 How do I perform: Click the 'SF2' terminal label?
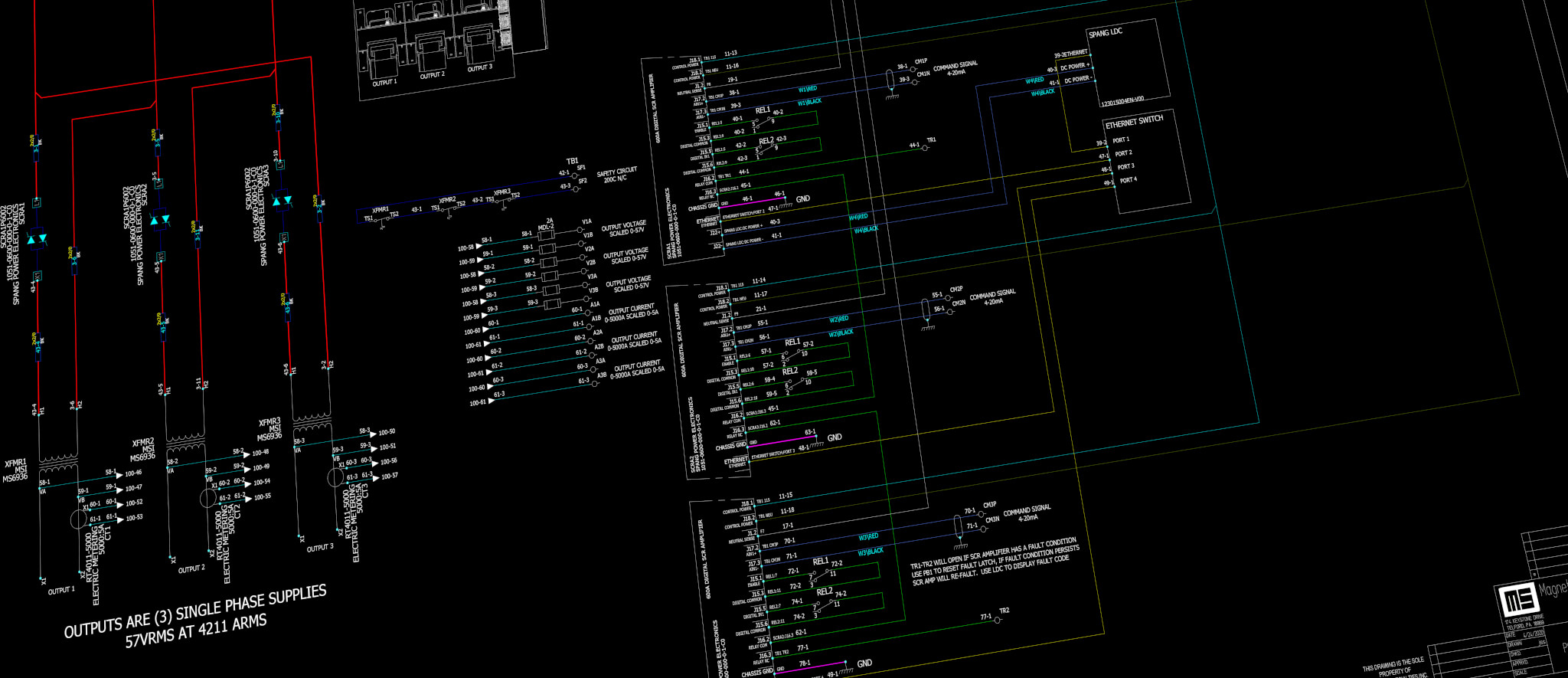583,182
